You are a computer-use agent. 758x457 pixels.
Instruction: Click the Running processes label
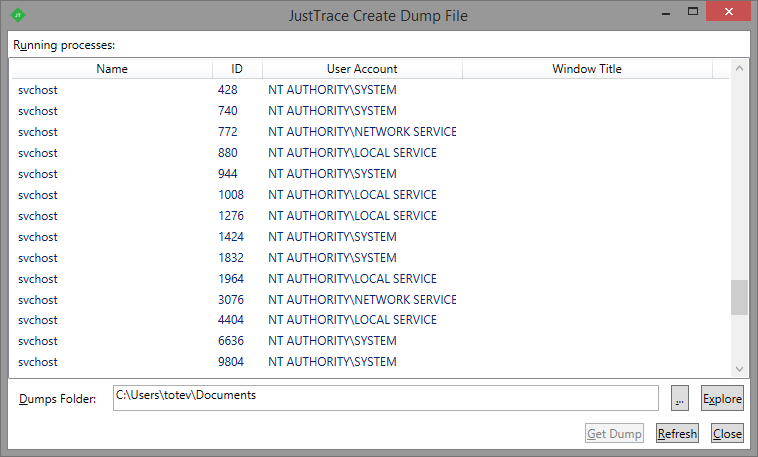click(64, 45)
